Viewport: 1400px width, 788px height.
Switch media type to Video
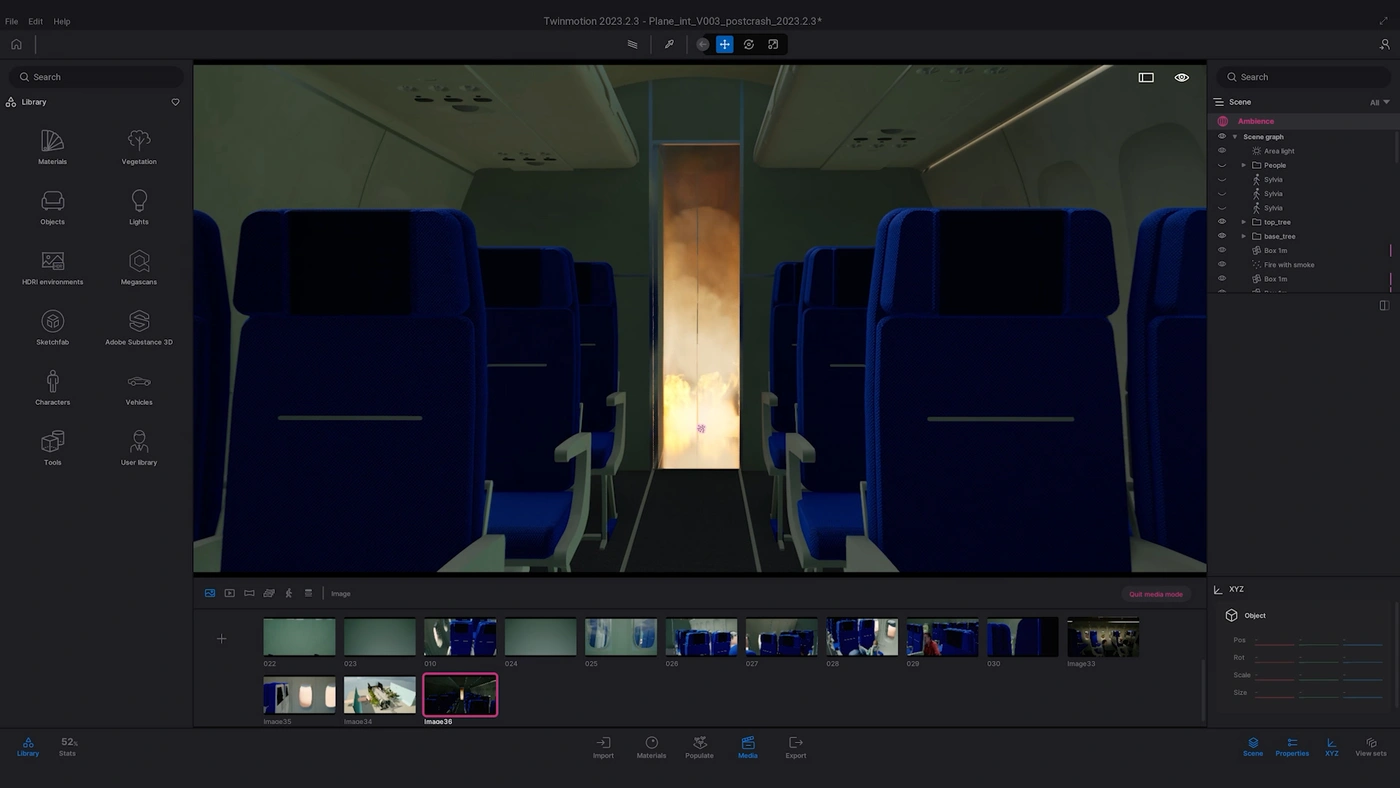[229, 593]
